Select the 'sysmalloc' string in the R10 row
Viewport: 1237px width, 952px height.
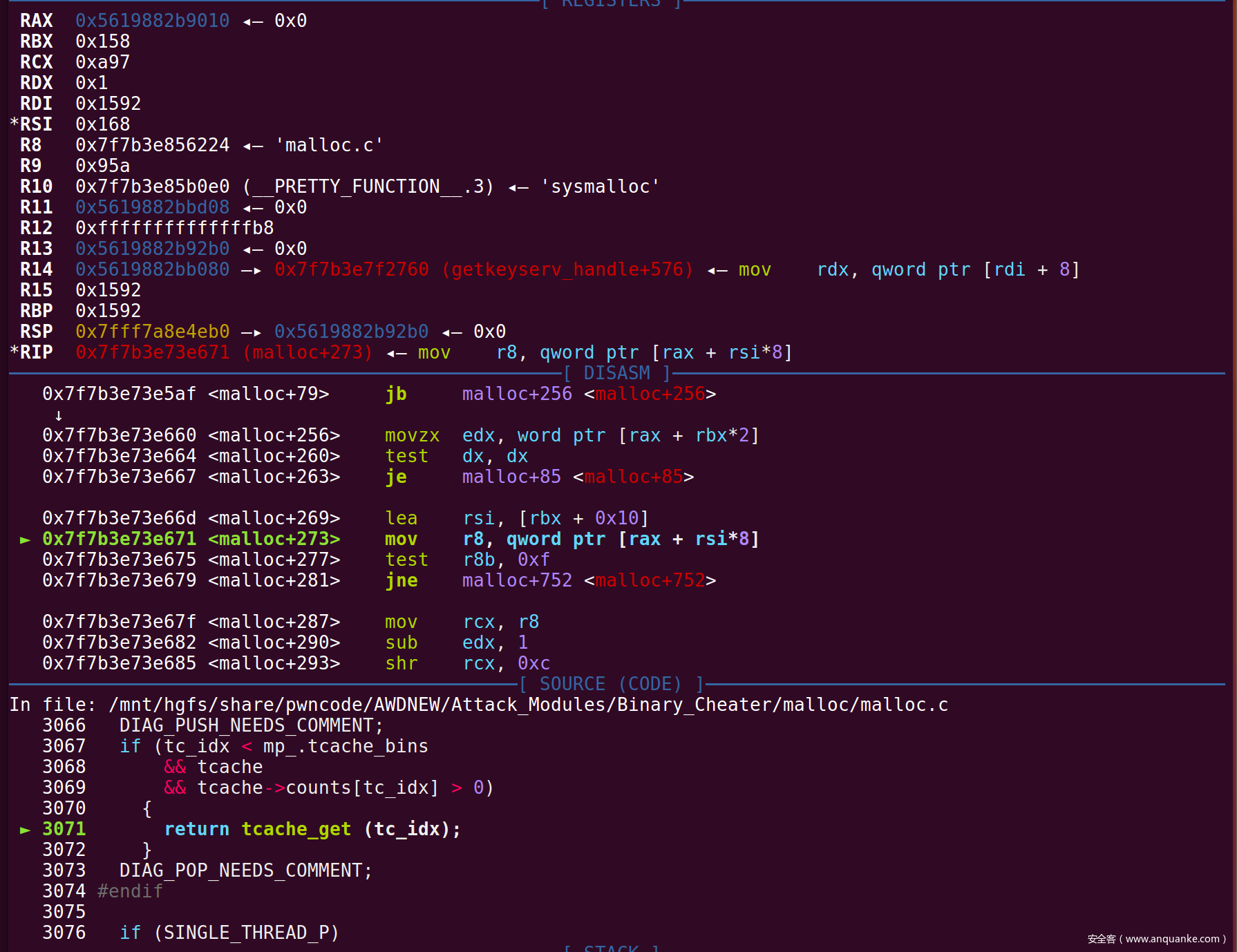[x=600, y=187]
